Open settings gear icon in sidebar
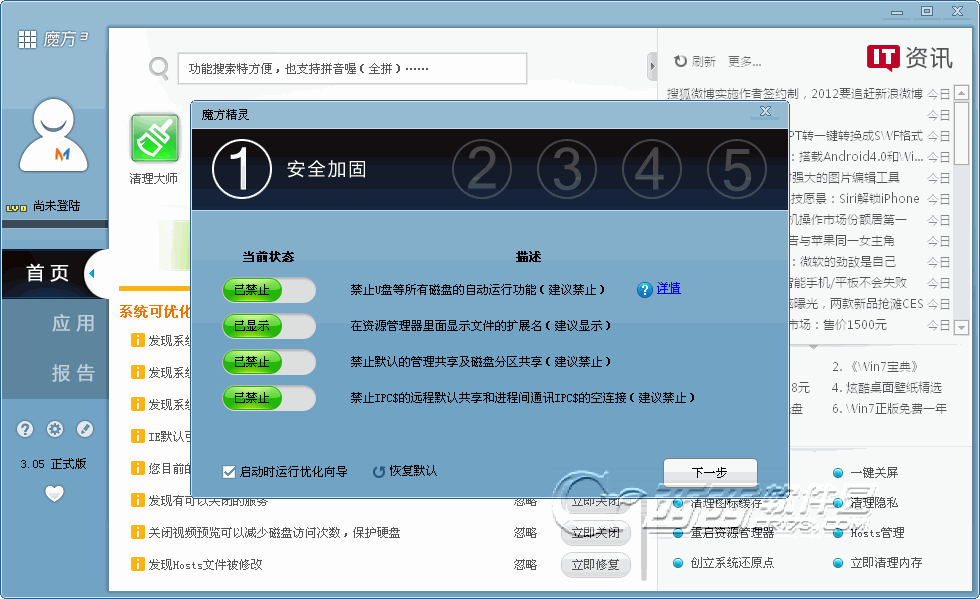Viewport: 980px width, 599px height. coord(55,429)
